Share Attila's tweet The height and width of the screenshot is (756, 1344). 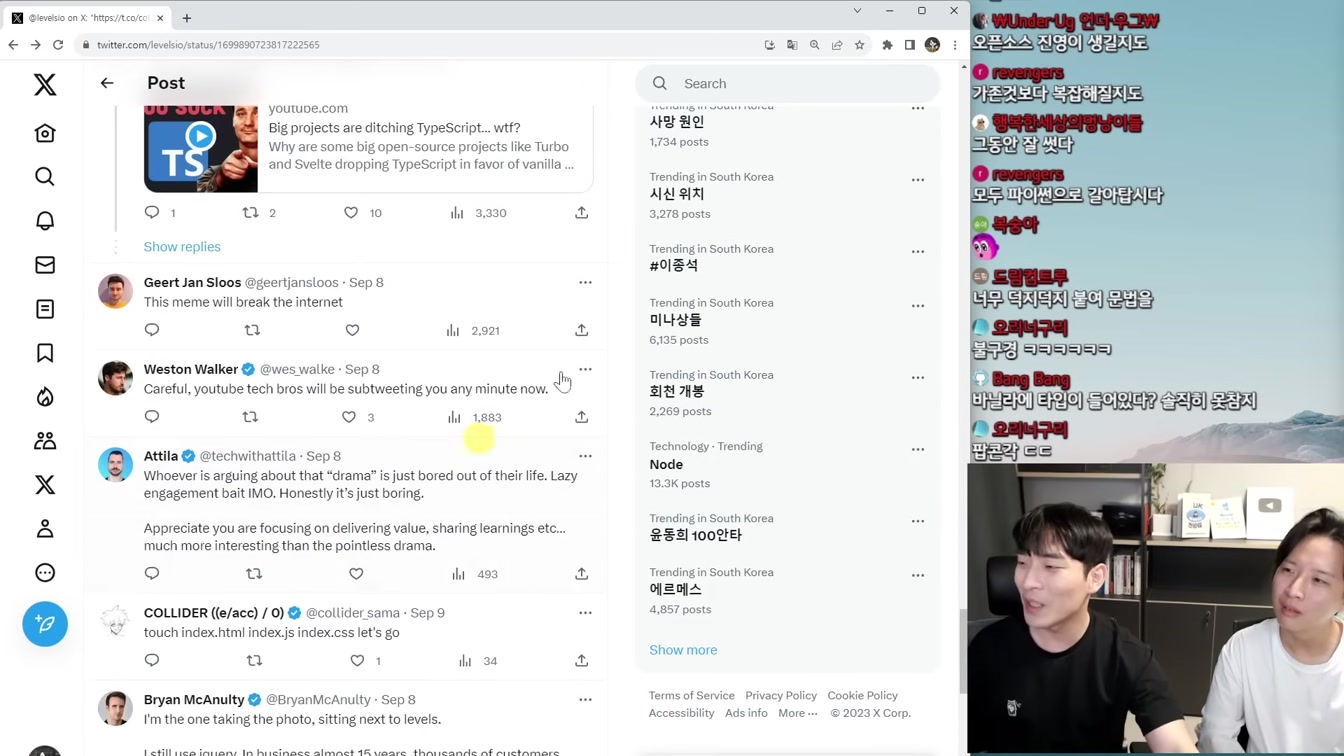tap(581, 574)
